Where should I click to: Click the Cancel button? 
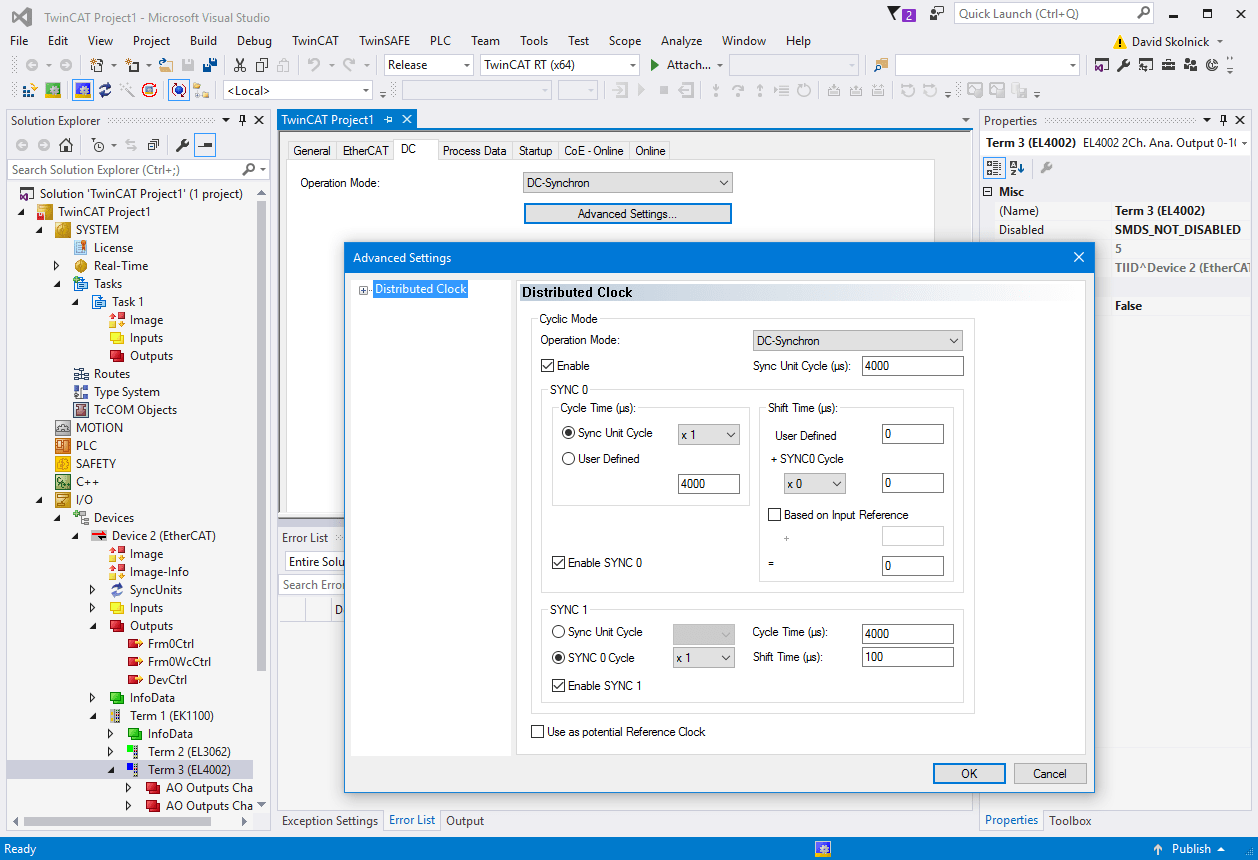coord(1049,773)
